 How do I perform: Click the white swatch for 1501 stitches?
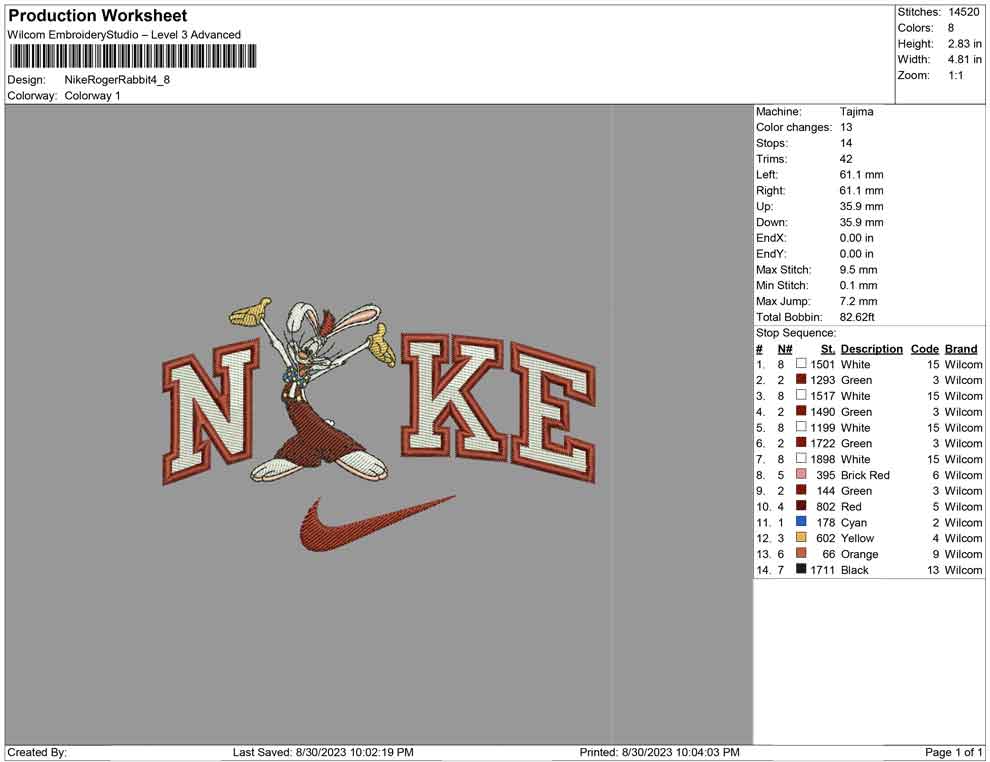[801, 364]
